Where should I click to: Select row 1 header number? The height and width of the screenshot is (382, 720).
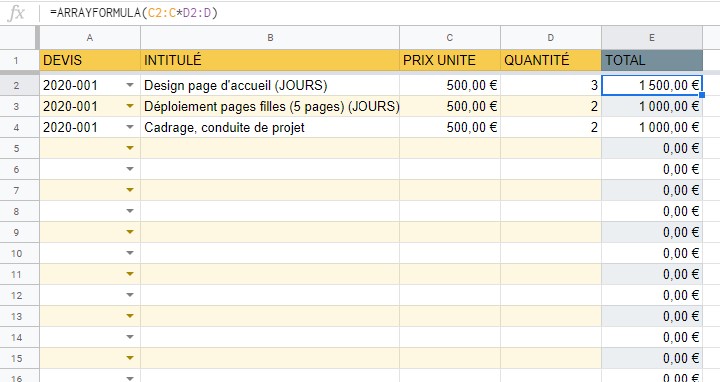click(17, 60)
